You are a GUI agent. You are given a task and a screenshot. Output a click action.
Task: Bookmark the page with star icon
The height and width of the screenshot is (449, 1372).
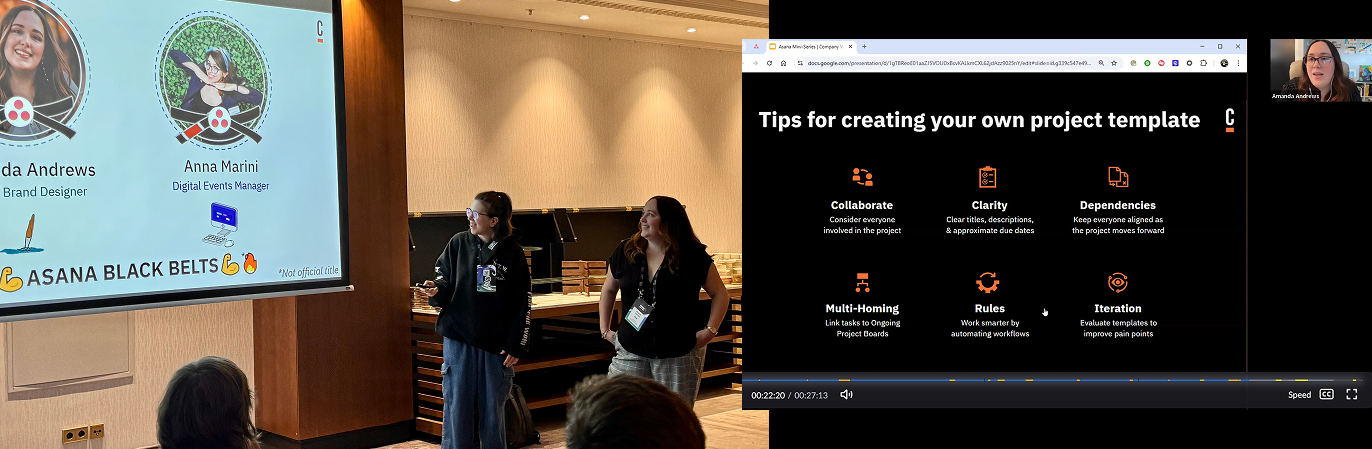pyautogui.click(x=1114, y=63)
